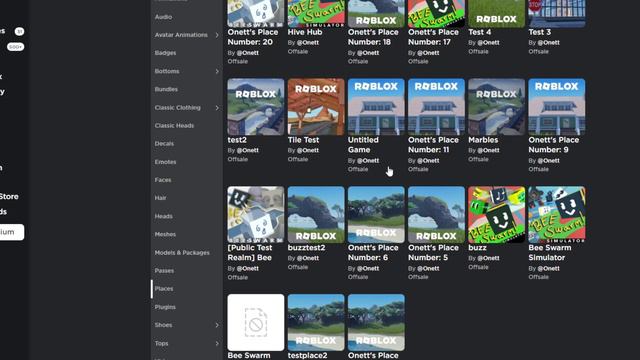Expand the Bottoms submenu chevron
The image size is (640, 360).
[x=217, y=71]
